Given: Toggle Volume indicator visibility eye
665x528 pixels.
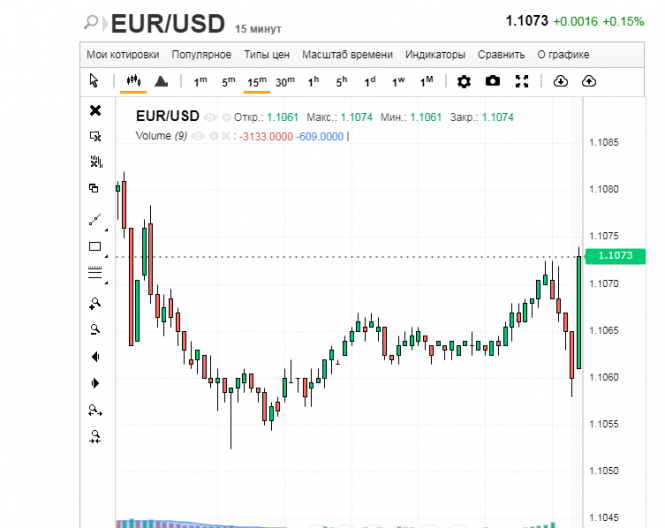Looking at the screenshot, I should click(198, 136).
